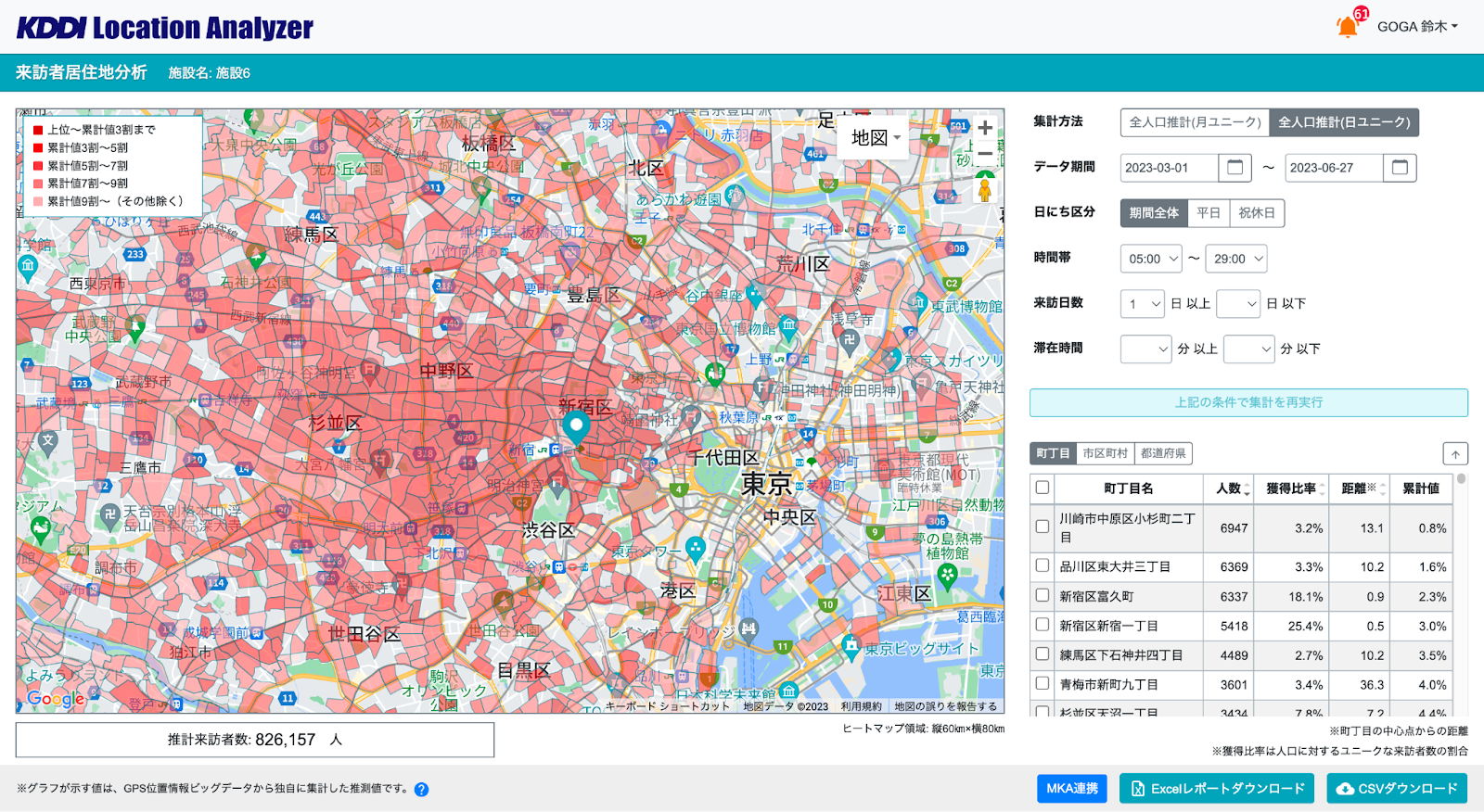Choose 平日 day category
The image size is (1484, 812).
[x=1209, y=212]
